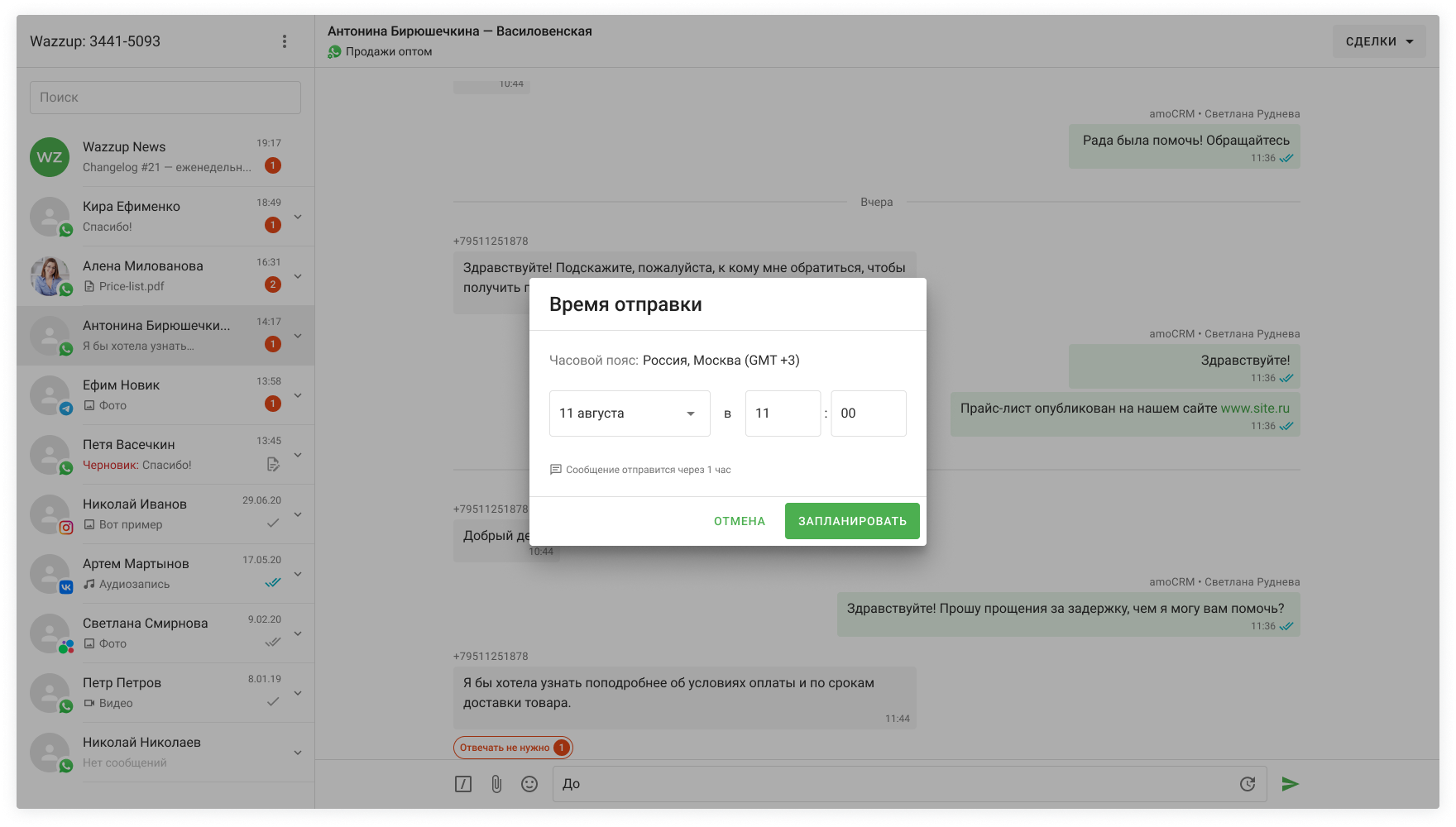This screenshot has width=1456, height=827.
Task: Click the minutes input field showing 00
Action: click(868, 413)
